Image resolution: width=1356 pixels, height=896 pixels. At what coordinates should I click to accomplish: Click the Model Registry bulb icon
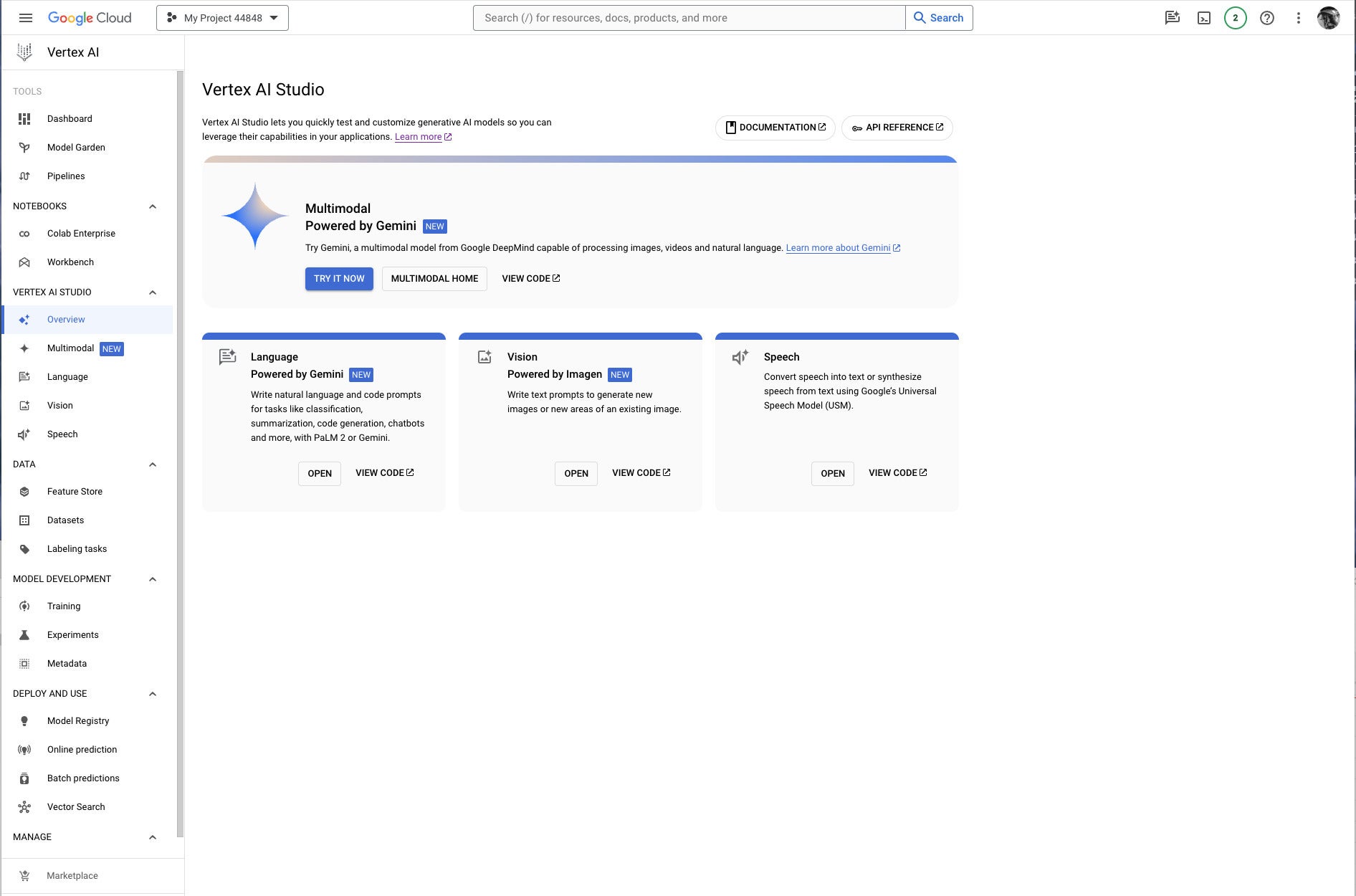pos(24,721)
